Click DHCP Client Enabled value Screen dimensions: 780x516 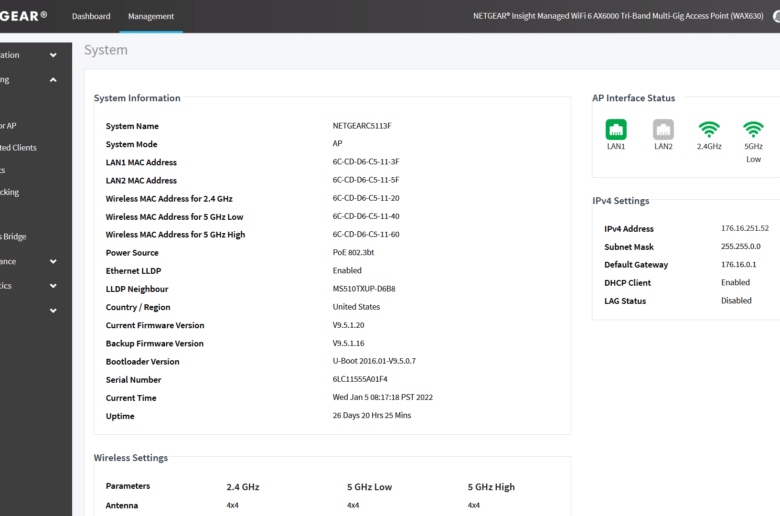(735, 282)
